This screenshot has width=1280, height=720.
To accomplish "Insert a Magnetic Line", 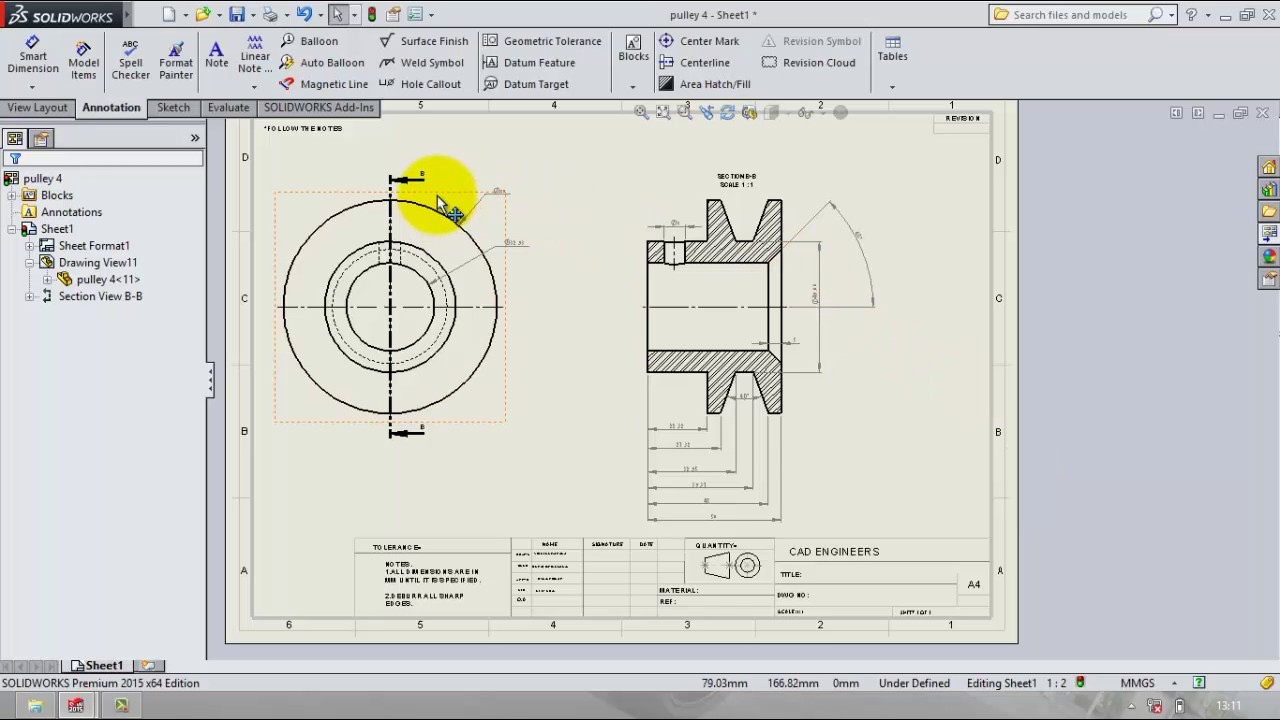I will coord(324,84).
